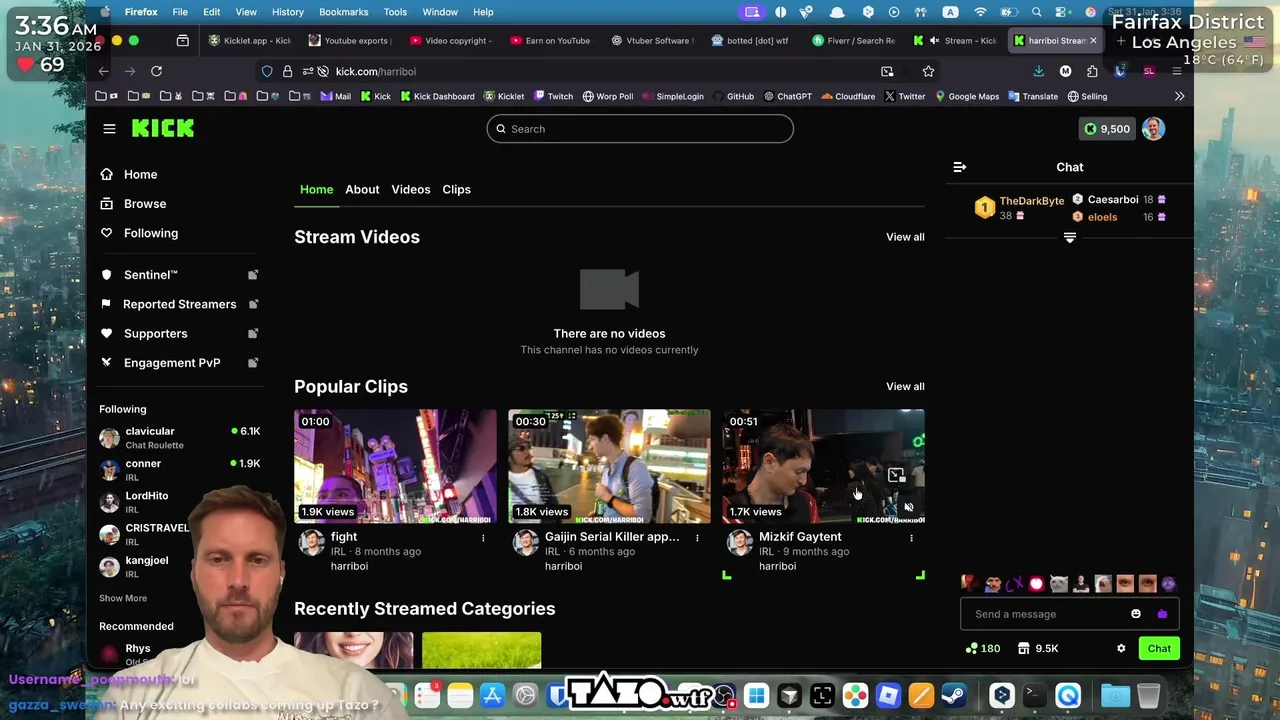Select the channel Home tab
Viewport: 1280px width, 720px height.
[317, 189]
